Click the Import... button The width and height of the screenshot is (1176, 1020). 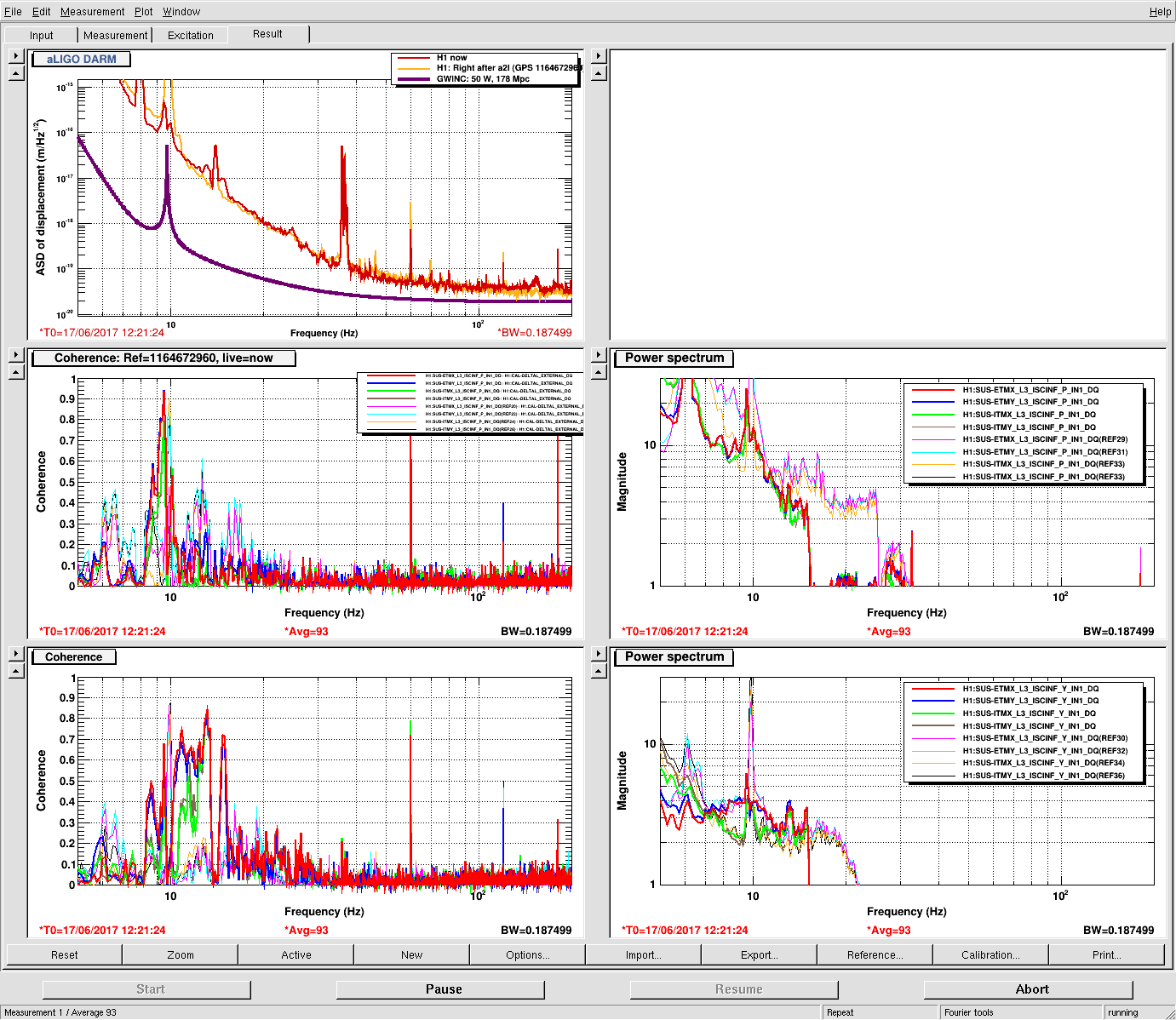644,954
